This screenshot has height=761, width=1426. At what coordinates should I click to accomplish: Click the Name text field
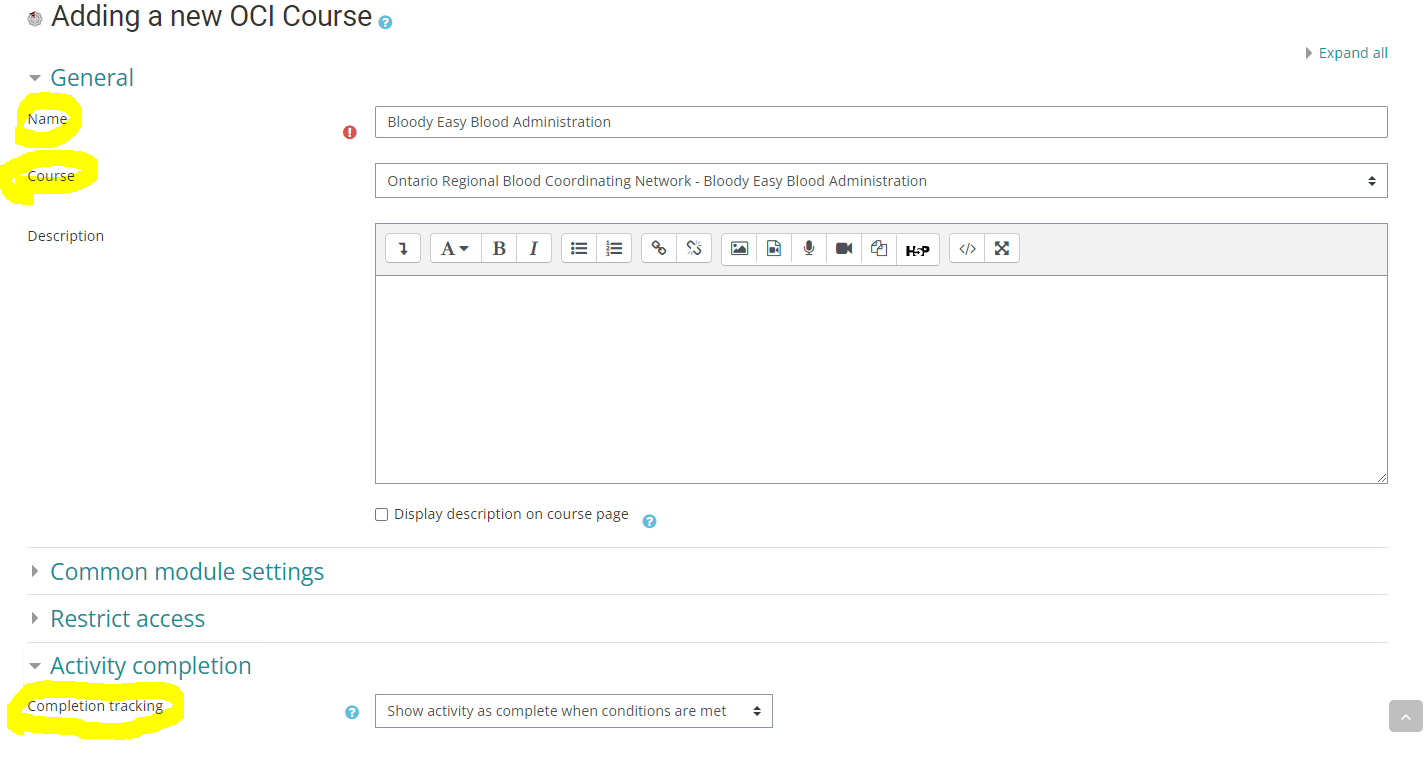(880, 122)
